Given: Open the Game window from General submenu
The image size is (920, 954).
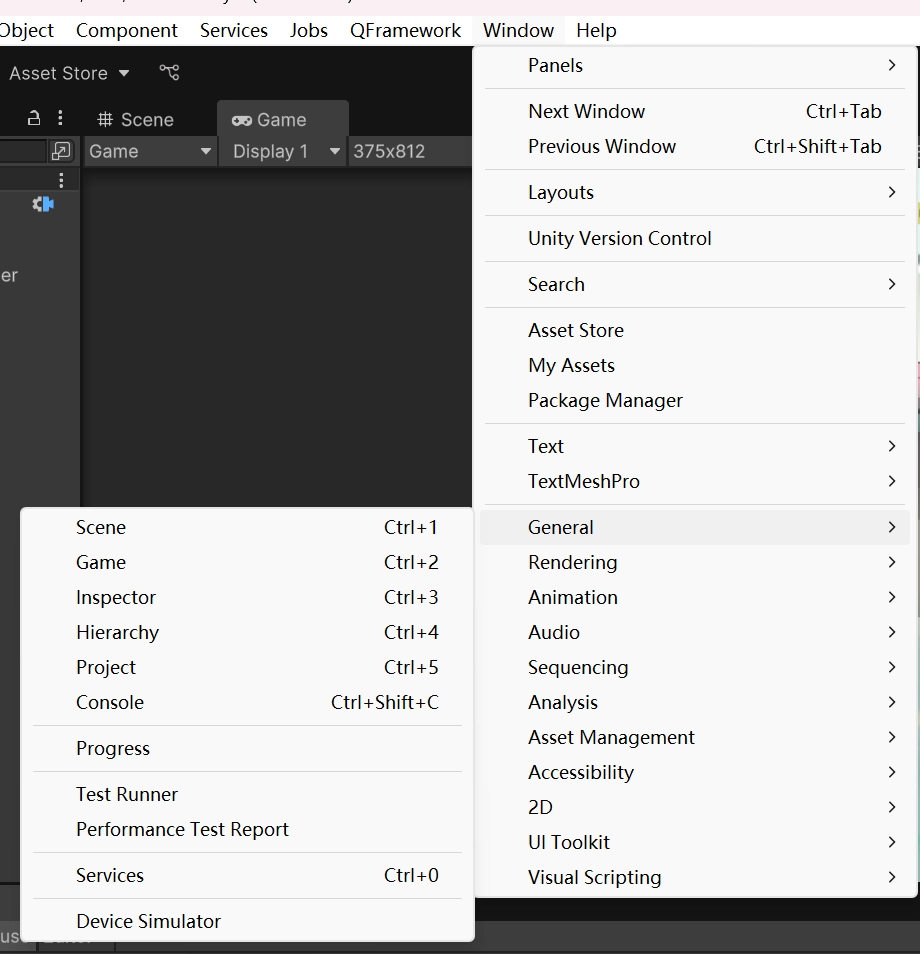Looking at the screenshot, I should click(x=247, y=562).
